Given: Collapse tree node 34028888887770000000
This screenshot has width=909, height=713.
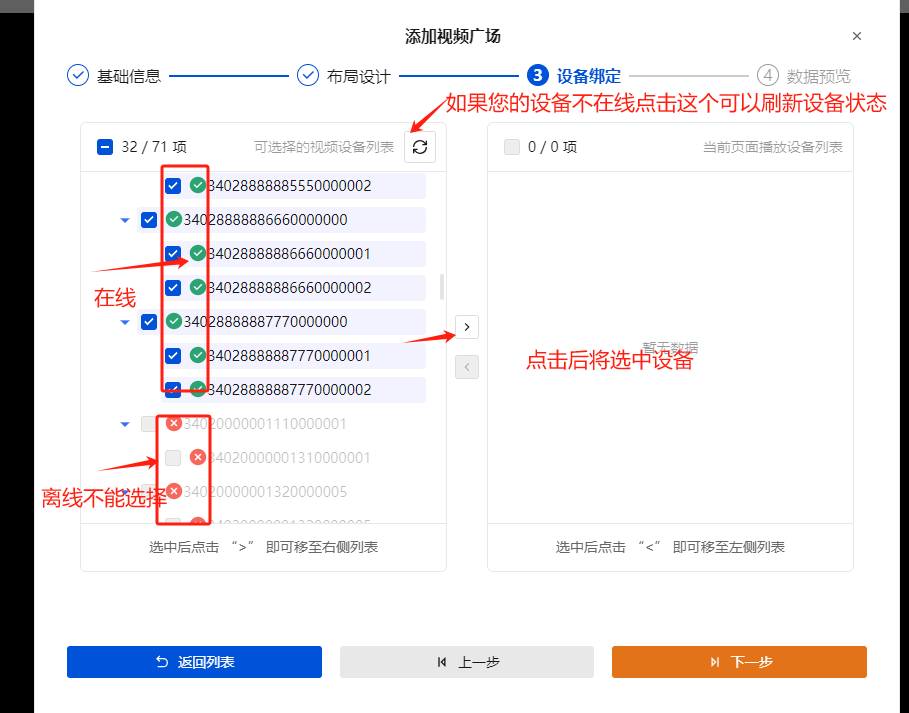Looking at the screenshot, I should coord(125,321).
